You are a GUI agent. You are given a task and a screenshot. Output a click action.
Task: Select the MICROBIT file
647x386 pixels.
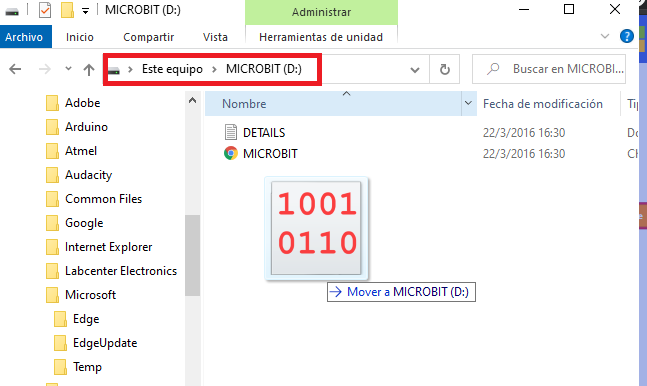pyautogui.click(x=270, y=154)
